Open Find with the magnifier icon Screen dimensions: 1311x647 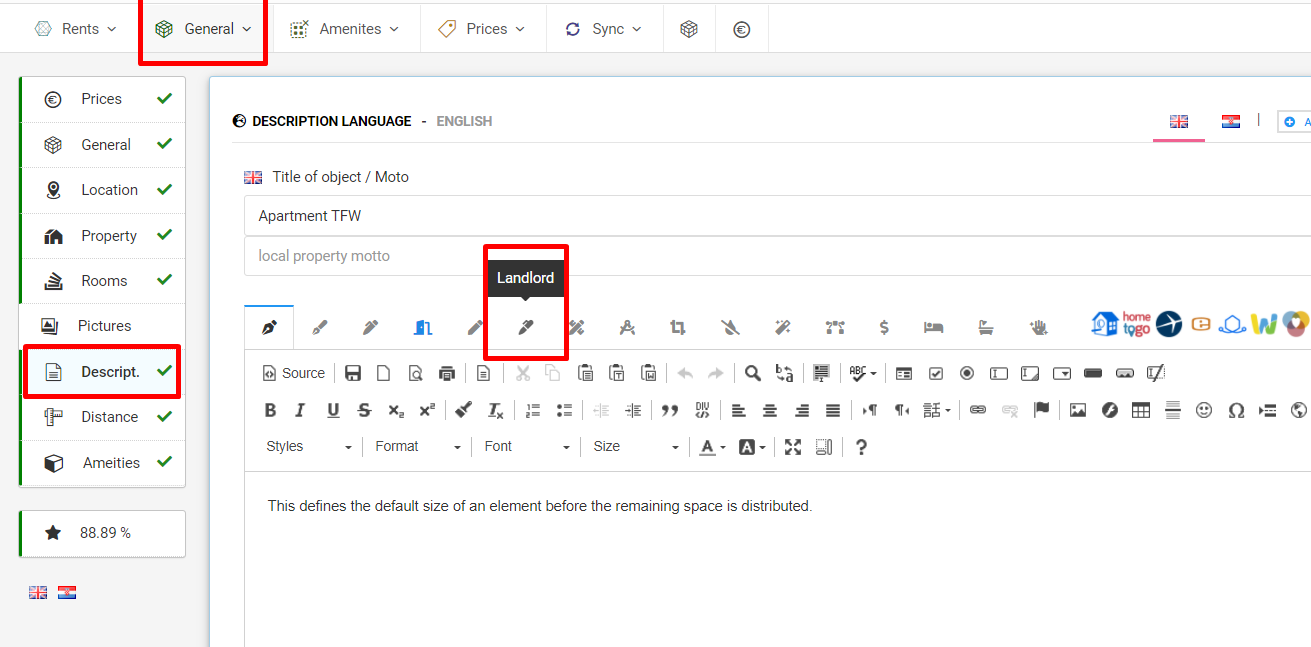(752, 373)
